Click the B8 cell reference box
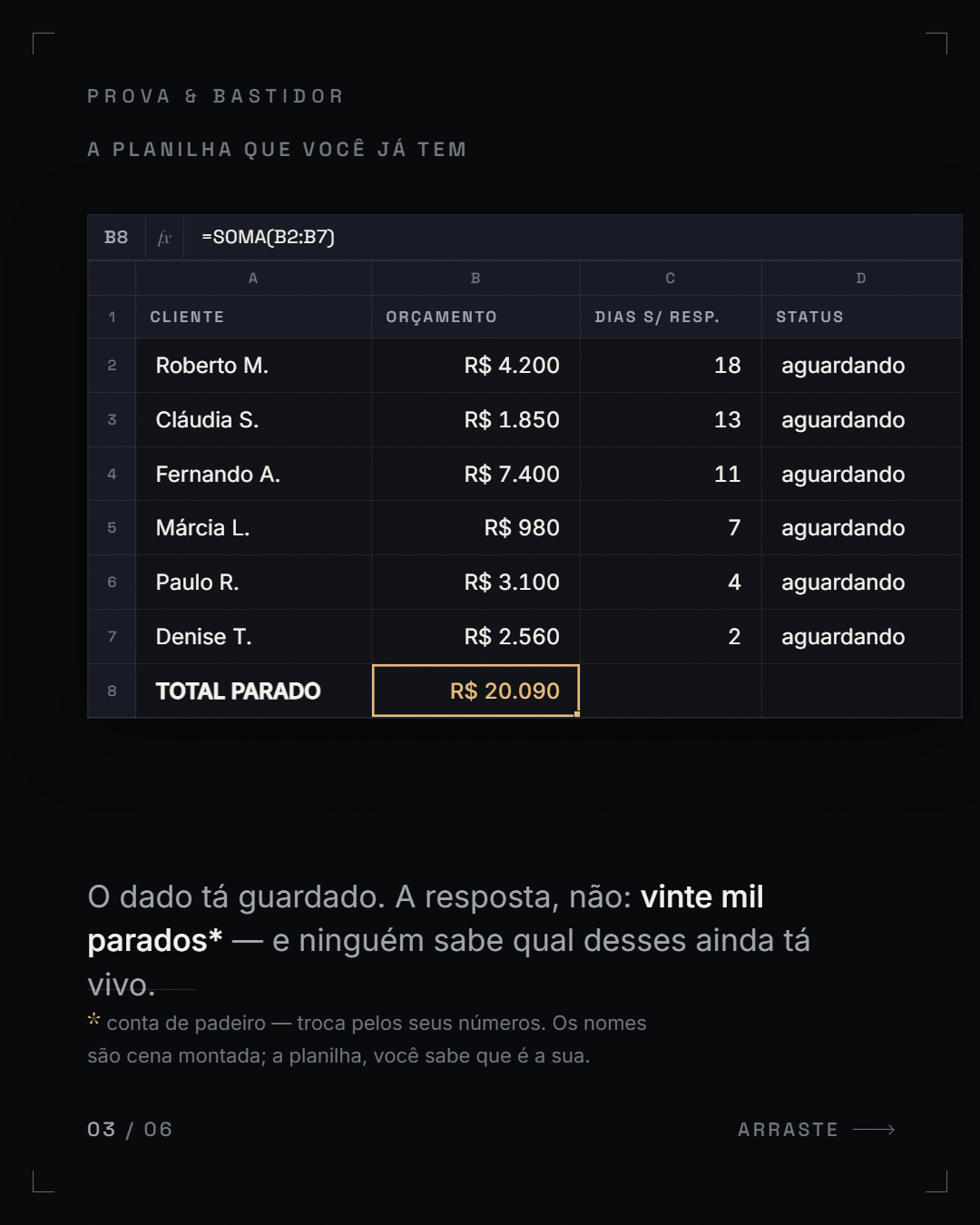 click(x=116, y=238)
